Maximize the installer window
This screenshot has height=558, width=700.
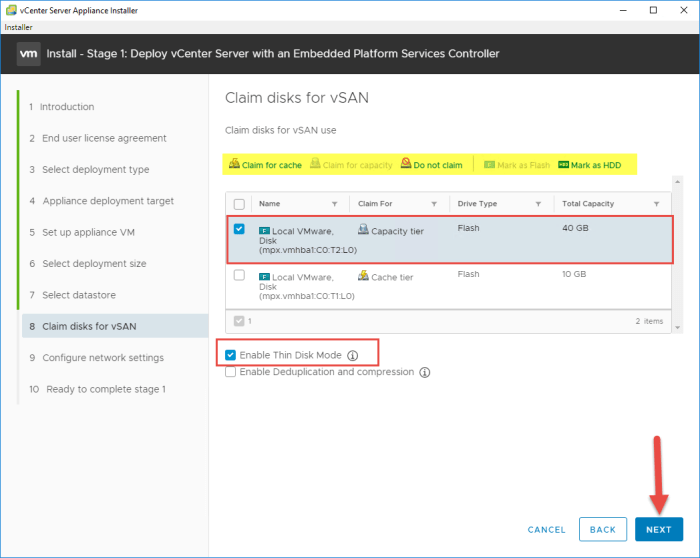(653, 10)
